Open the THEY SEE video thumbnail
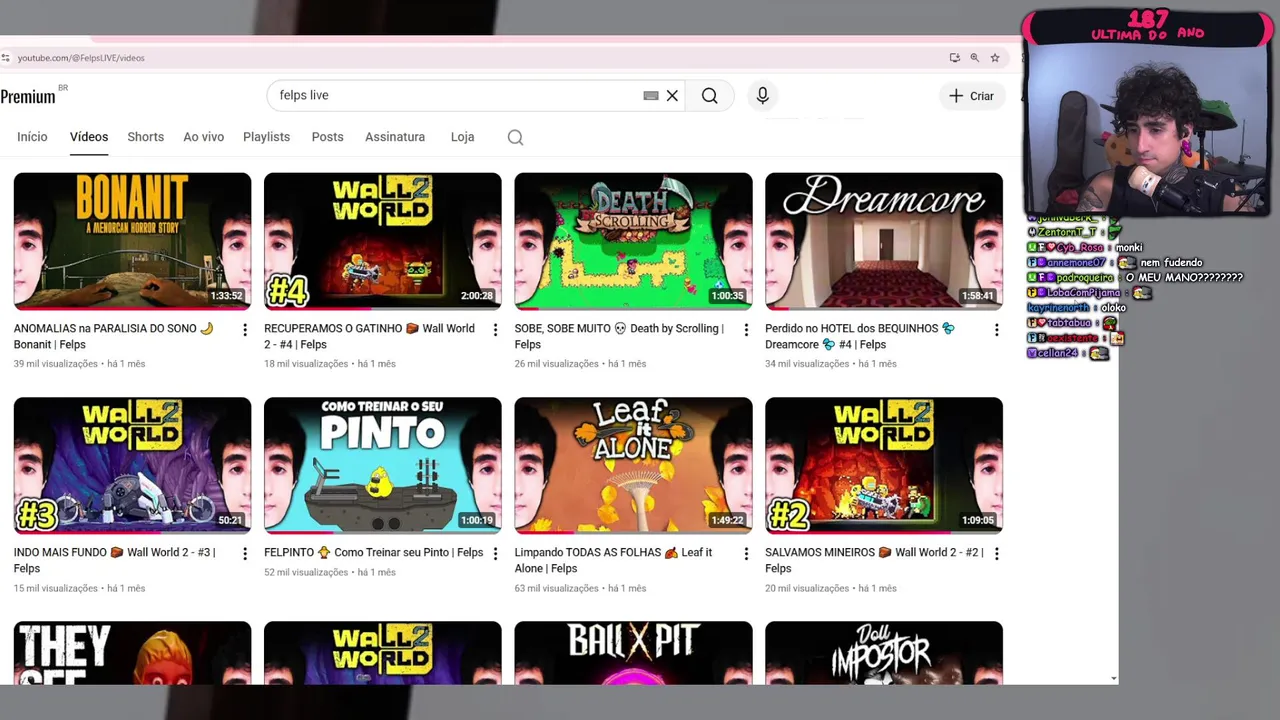Screen dimensions: 1280x720 point(132,653)
